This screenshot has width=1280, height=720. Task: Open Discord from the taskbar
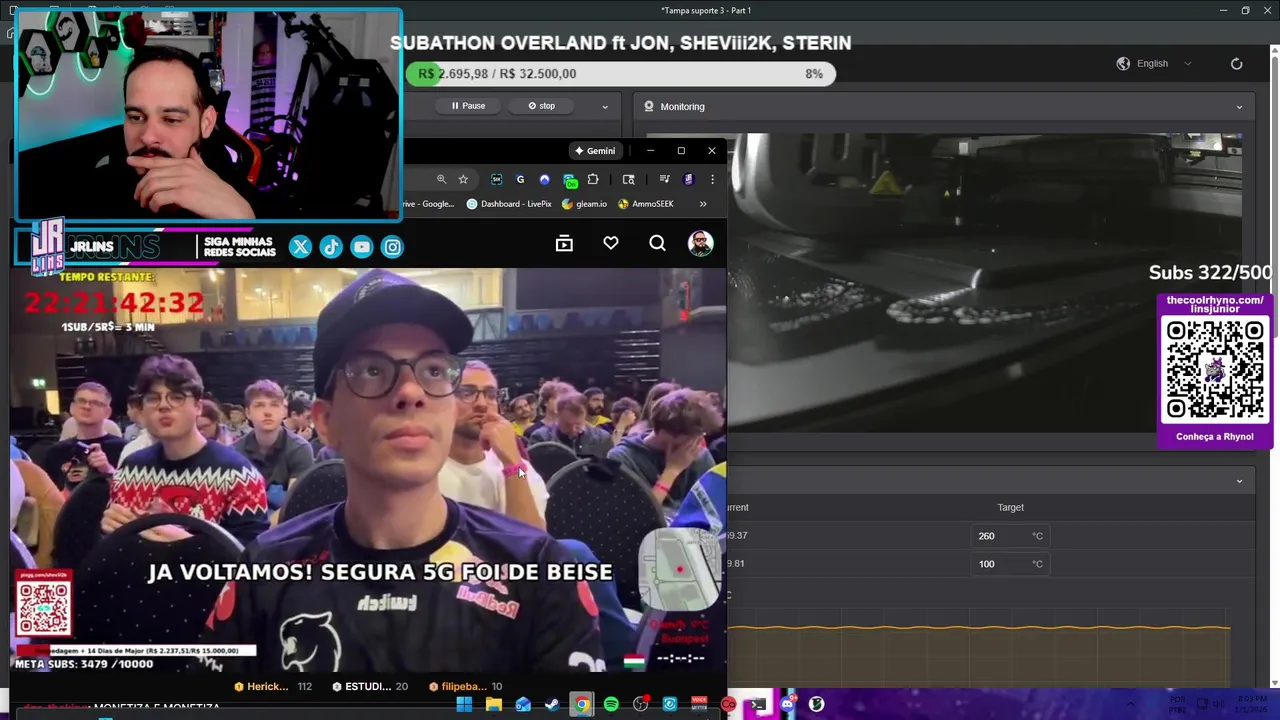click(x=787, y=704)
